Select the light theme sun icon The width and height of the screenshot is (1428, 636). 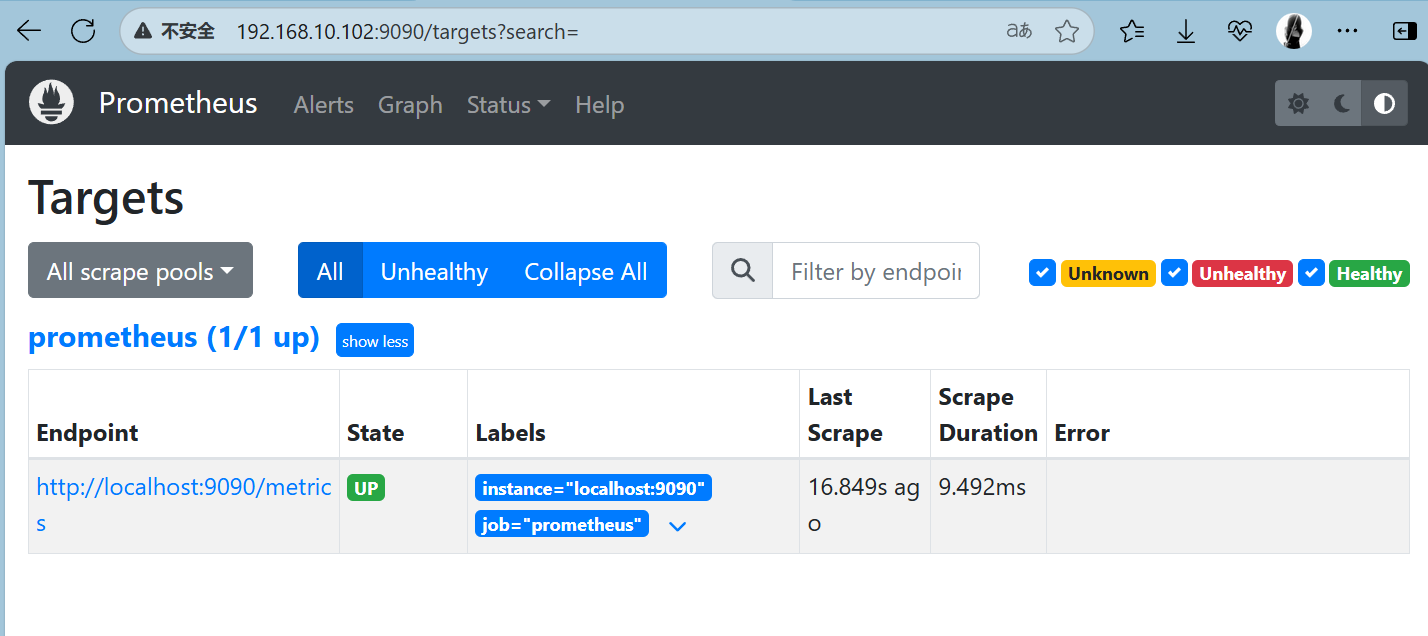tap(1298, 104)
